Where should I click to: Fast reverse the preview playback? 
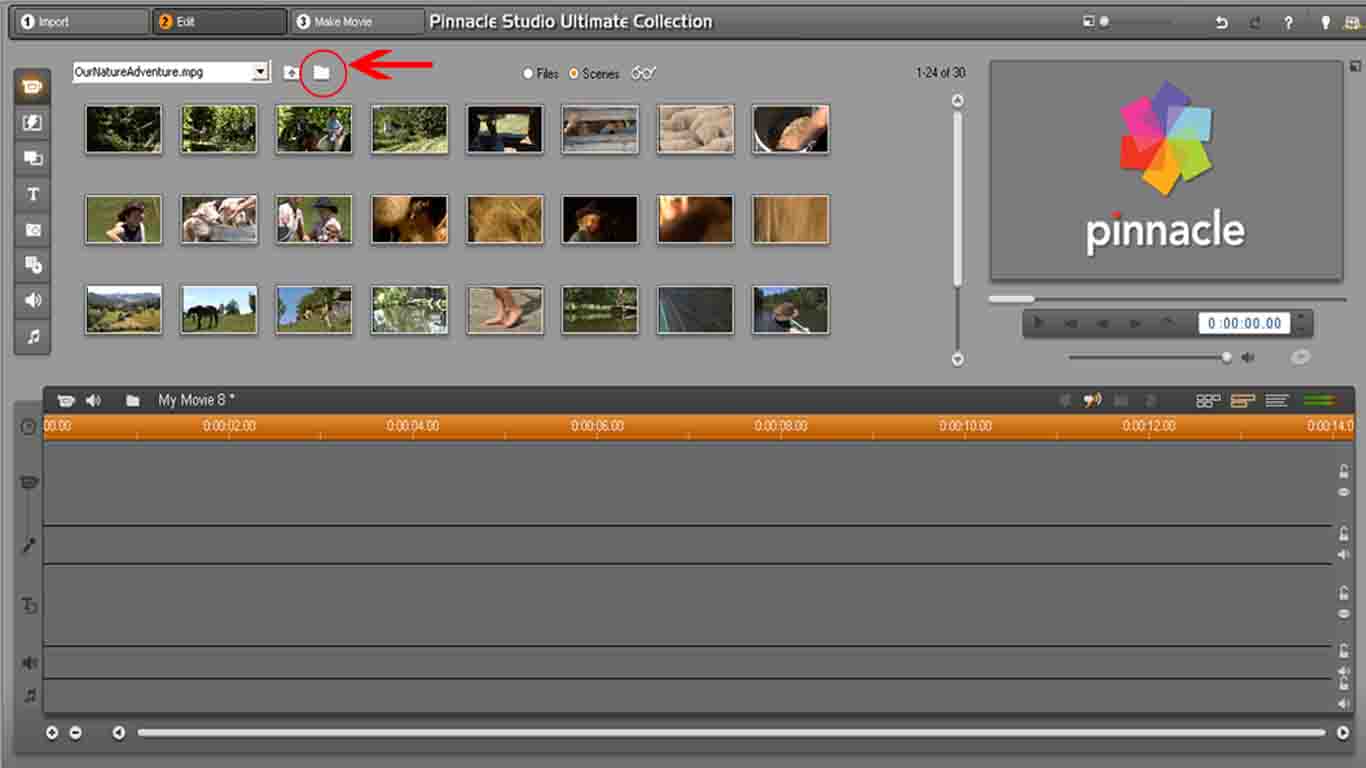(1102, 323)
